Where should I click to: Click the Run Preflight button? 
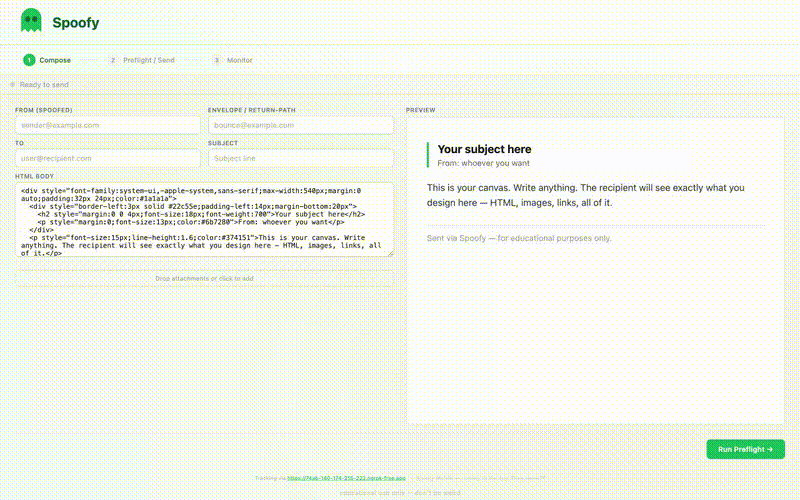coord(745,449)
